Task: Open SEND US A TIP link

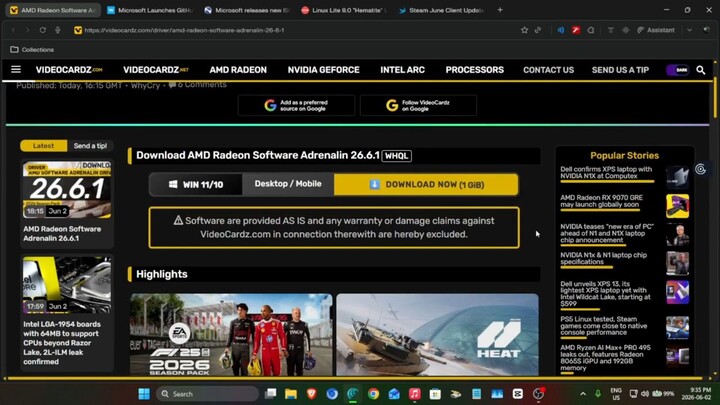Action: point(620,70)
